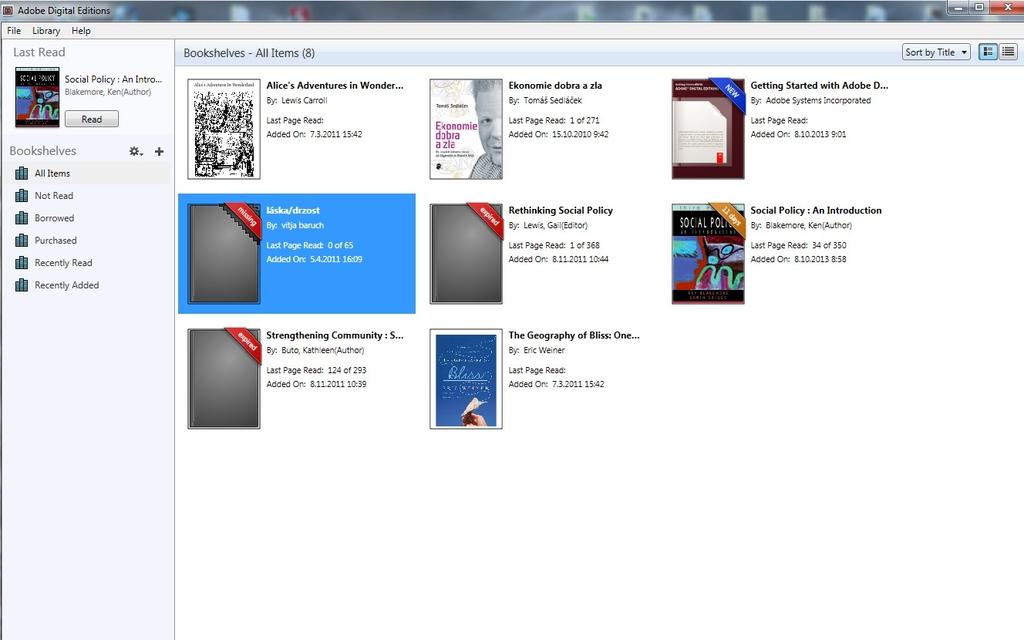Screen dimensions: 1024x640
Task: Click the Not Read bookshelf label
Action: coord(54,195)
